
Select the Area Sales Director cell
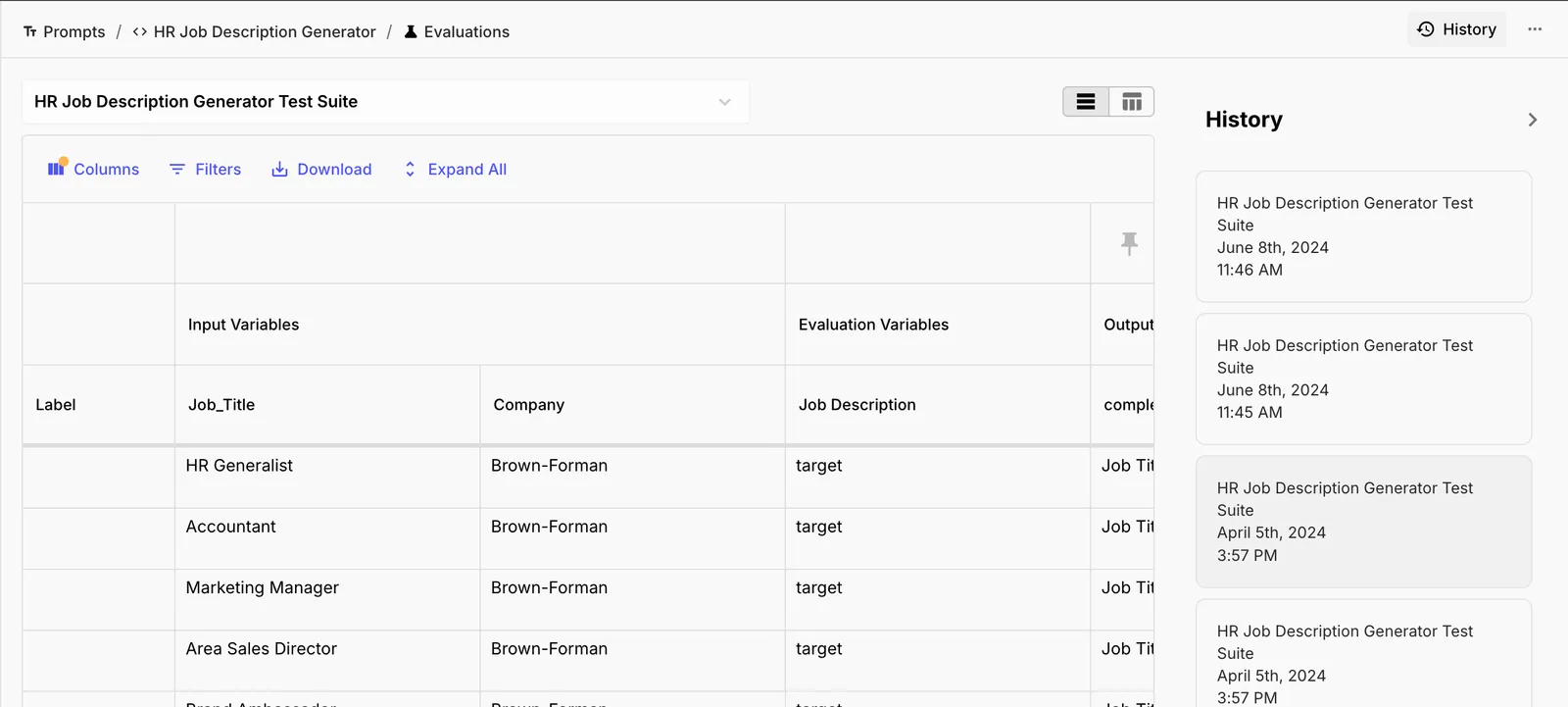click(x=327, y=660)
